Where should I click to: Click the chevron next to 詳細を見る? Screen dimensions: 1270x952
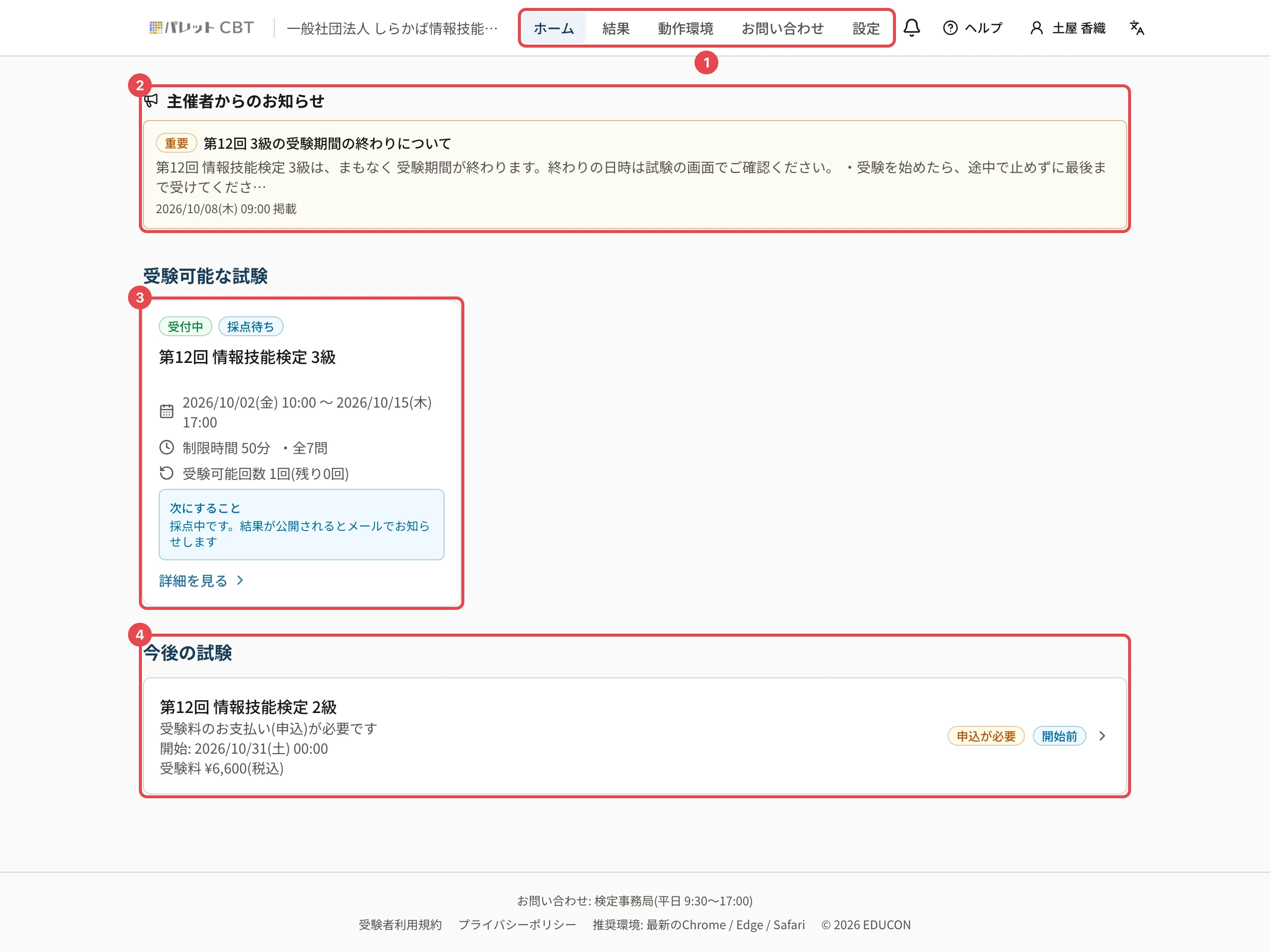240,581
